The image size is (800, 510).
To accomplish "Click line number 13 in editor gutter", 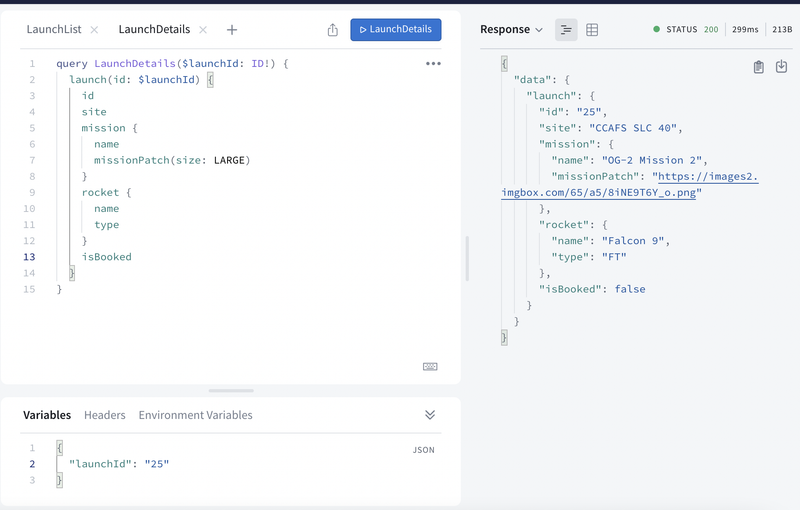I will point(29,257).
